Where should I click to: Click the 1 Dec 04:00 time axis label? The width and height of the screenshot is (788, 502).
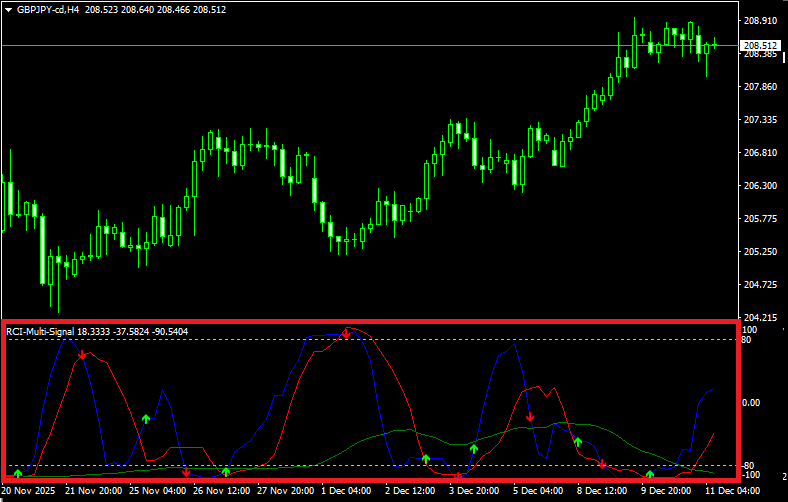[346, 491]
